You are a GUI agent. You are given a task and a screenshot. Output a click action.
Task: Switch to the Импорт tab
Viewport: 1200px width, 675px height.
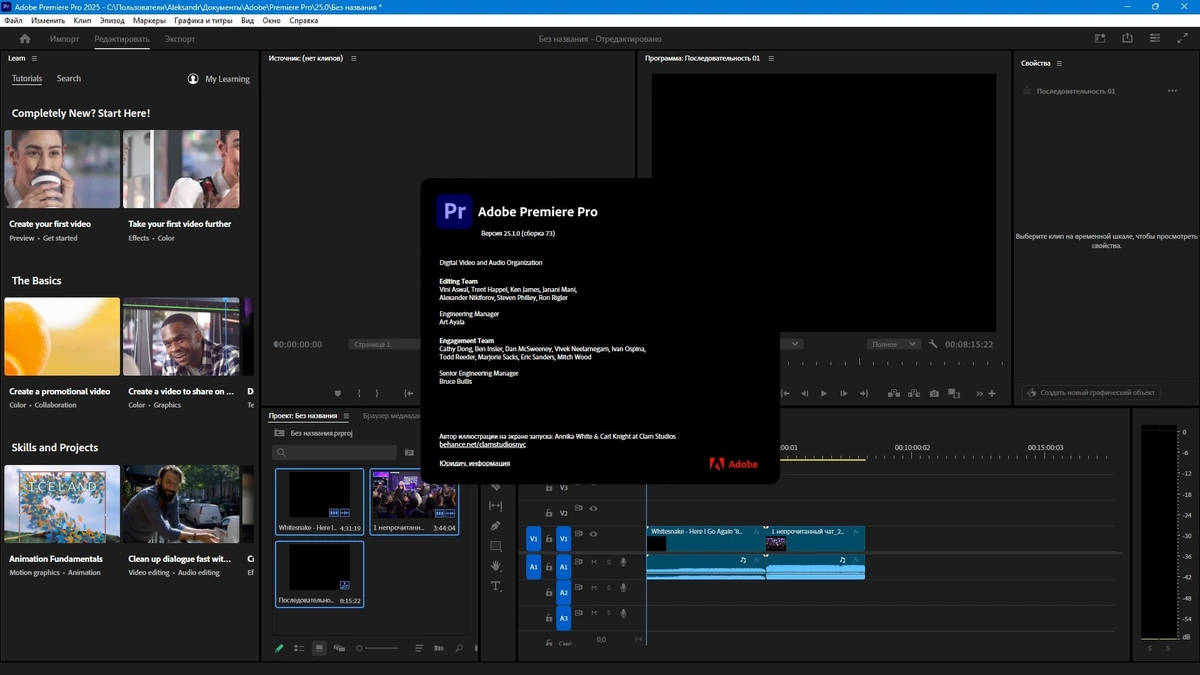tap(64, 39)
